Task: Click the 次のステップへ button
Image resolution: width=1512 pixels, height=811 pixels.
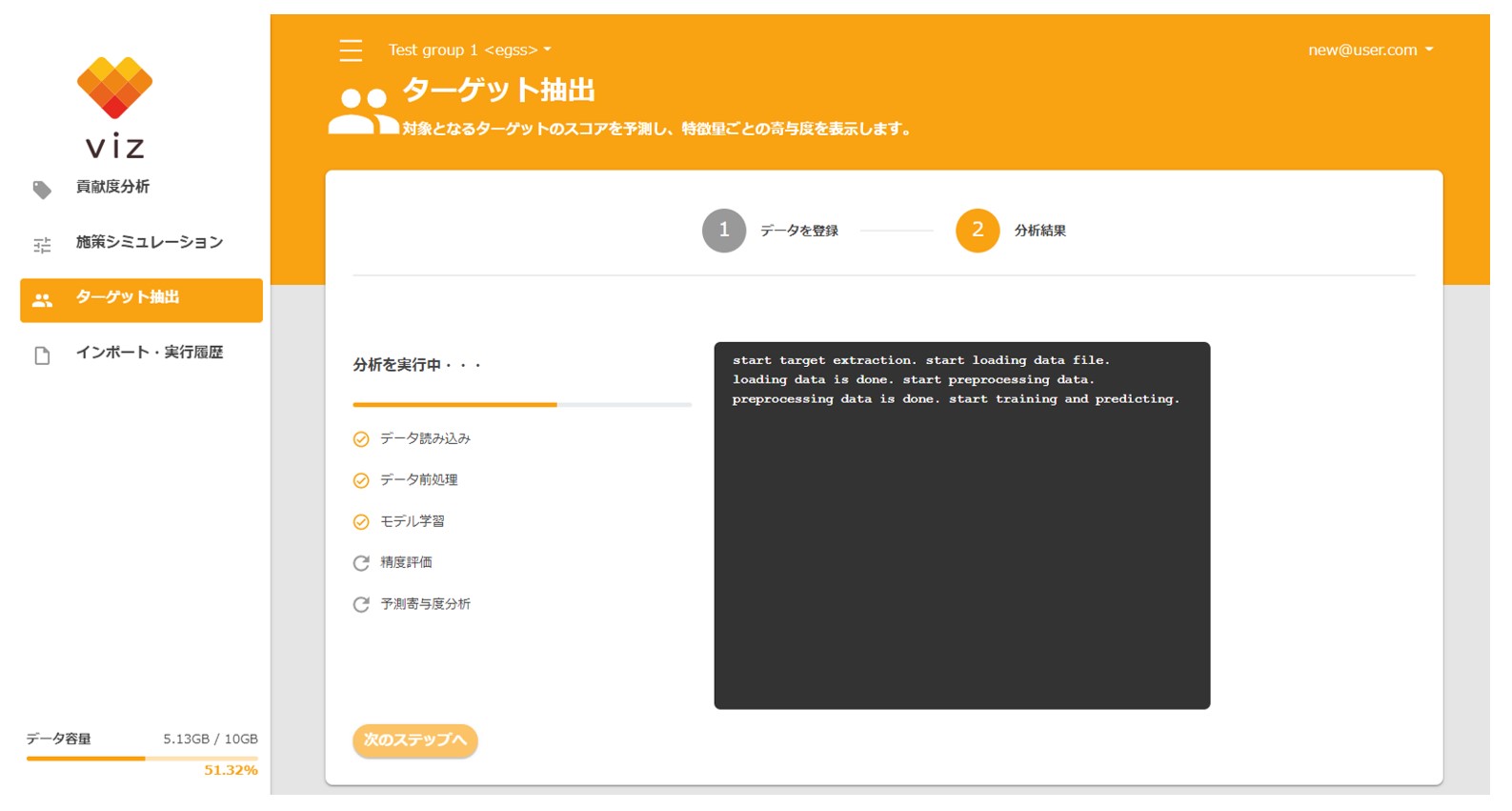Action: pyautogui.click(x=415, y=740)
